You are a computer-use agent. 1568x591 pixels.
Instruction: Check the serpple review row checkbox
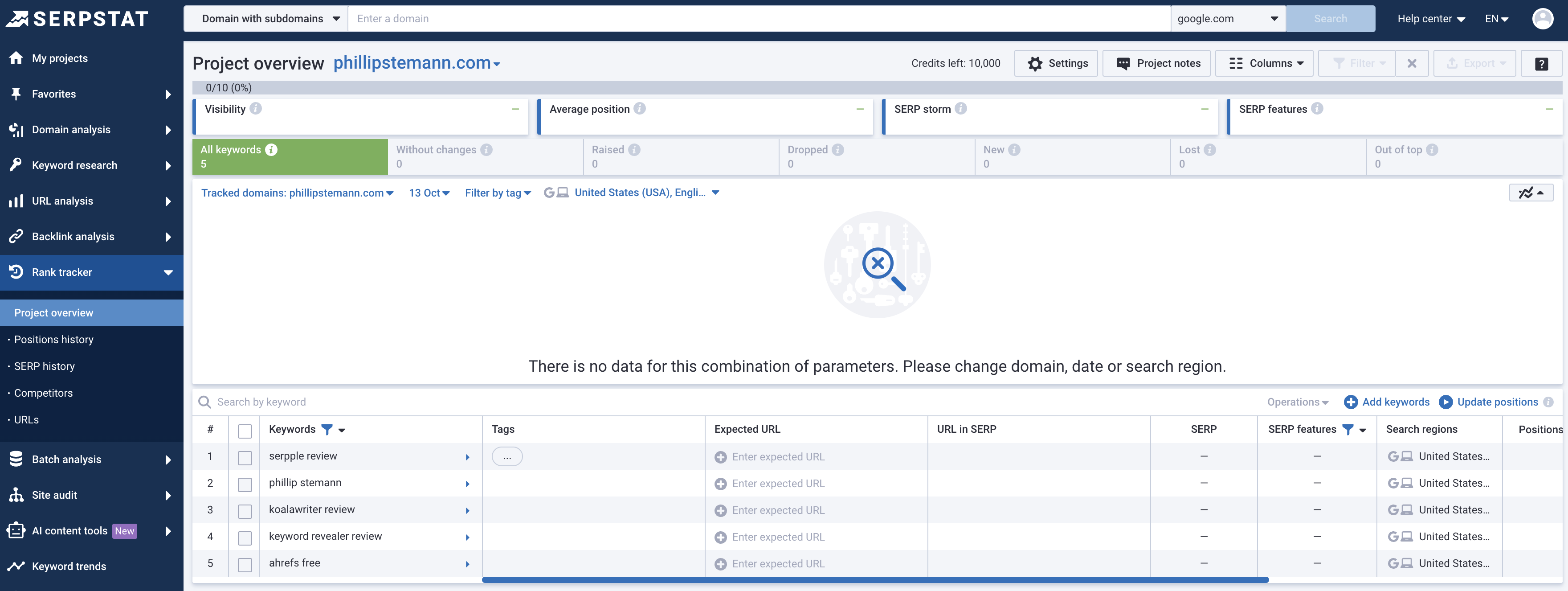pyautogui.click(x=245, y=458)
